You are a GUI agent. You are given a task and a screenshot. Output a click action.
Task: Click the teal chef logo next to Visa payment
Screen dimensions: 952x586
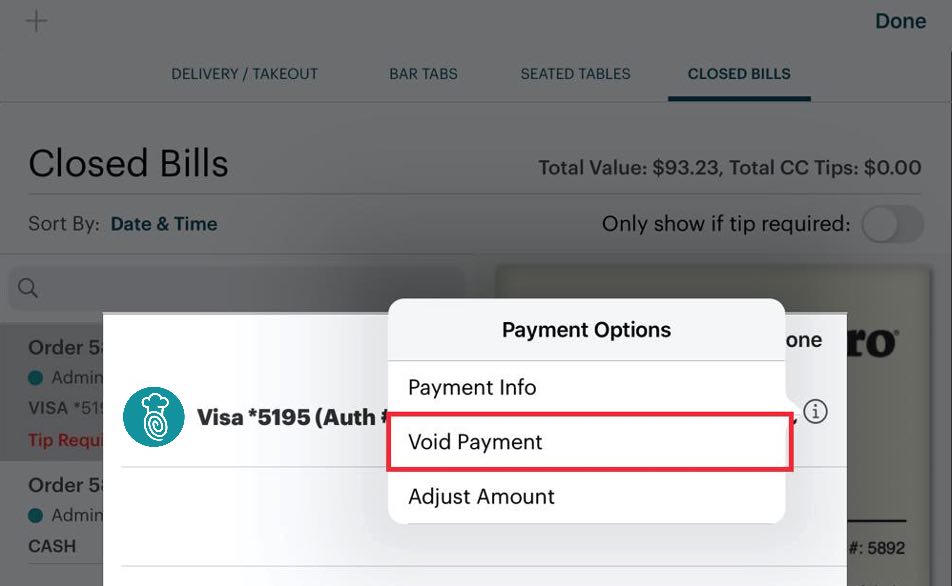pos(152,417)
